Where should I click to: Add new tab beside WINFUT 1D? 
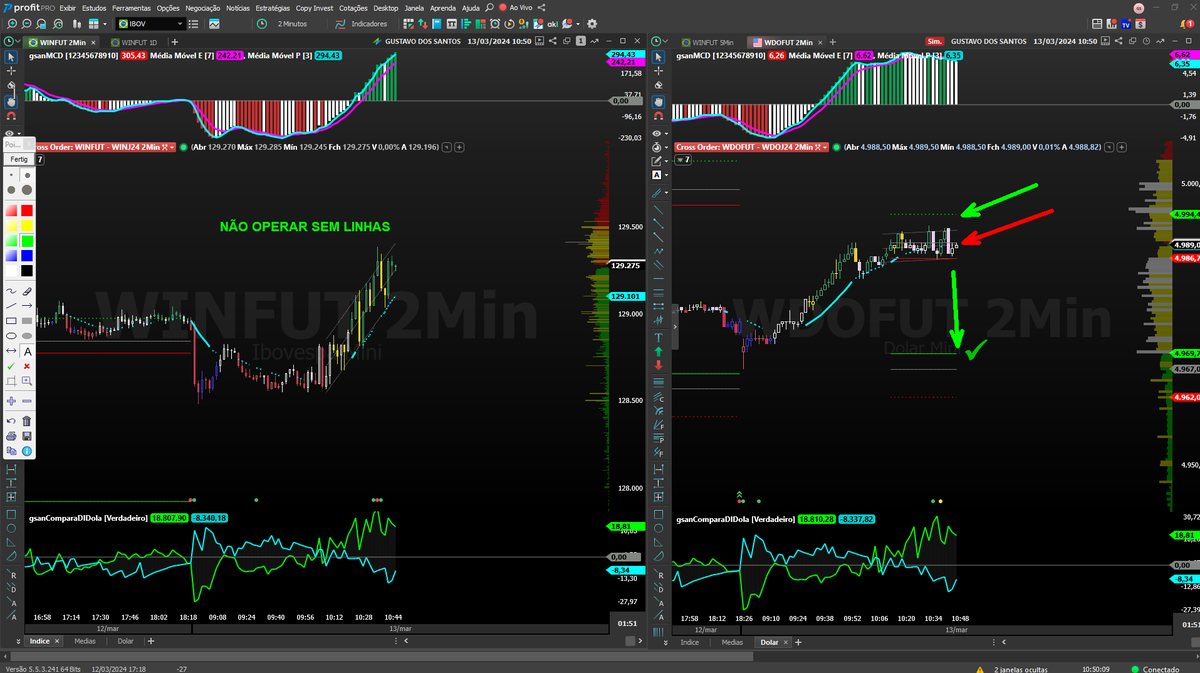click(175, 42)
